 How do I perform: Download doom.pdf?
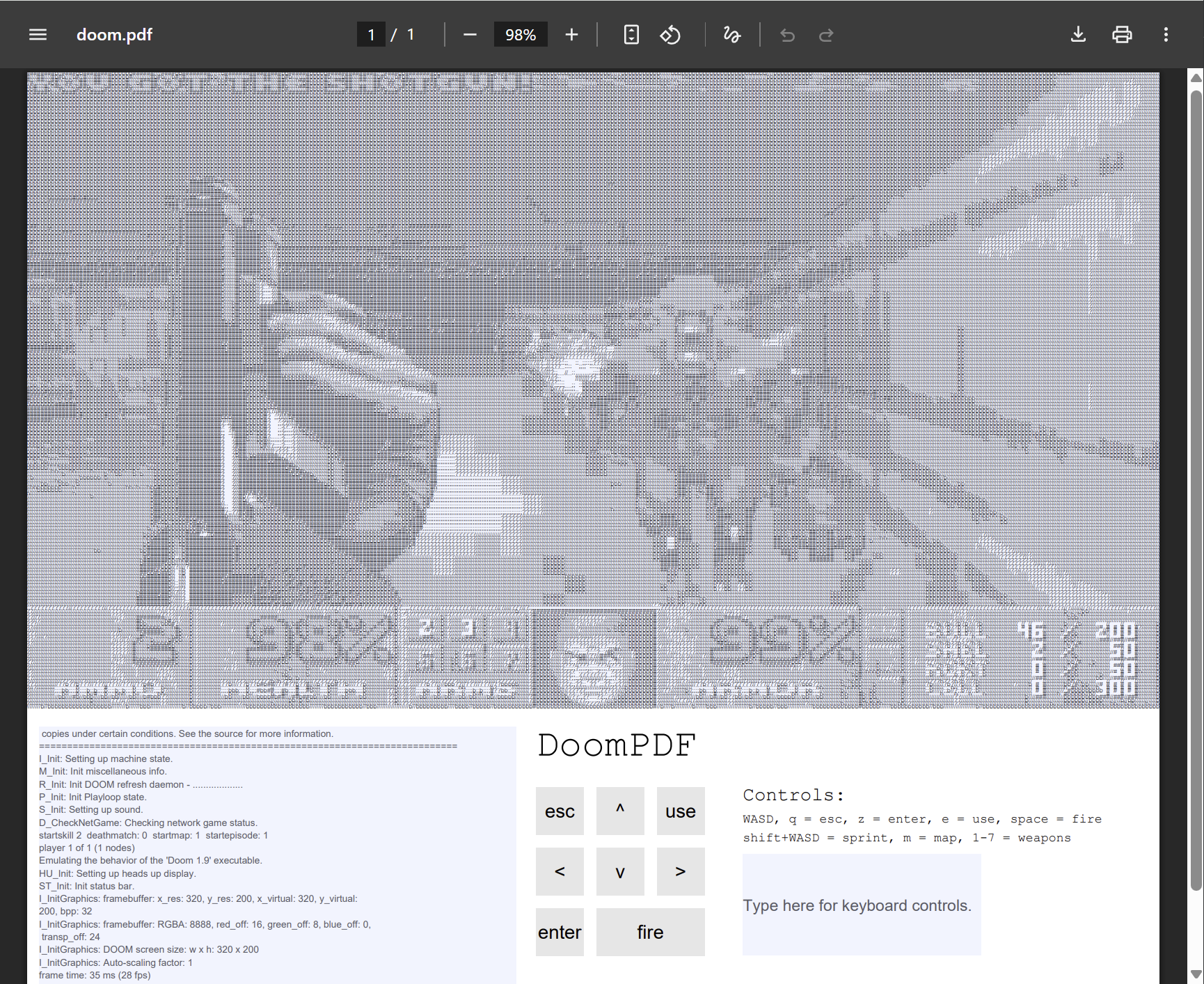(1078, 34)
